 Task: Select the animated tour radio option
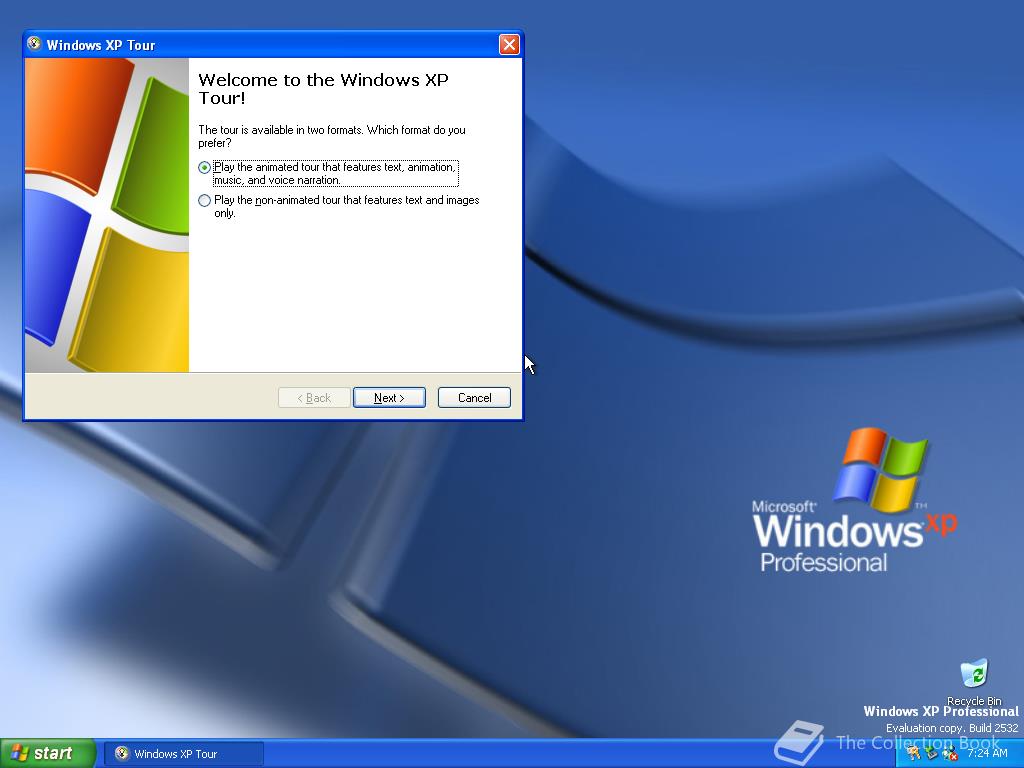coord(204,167)
